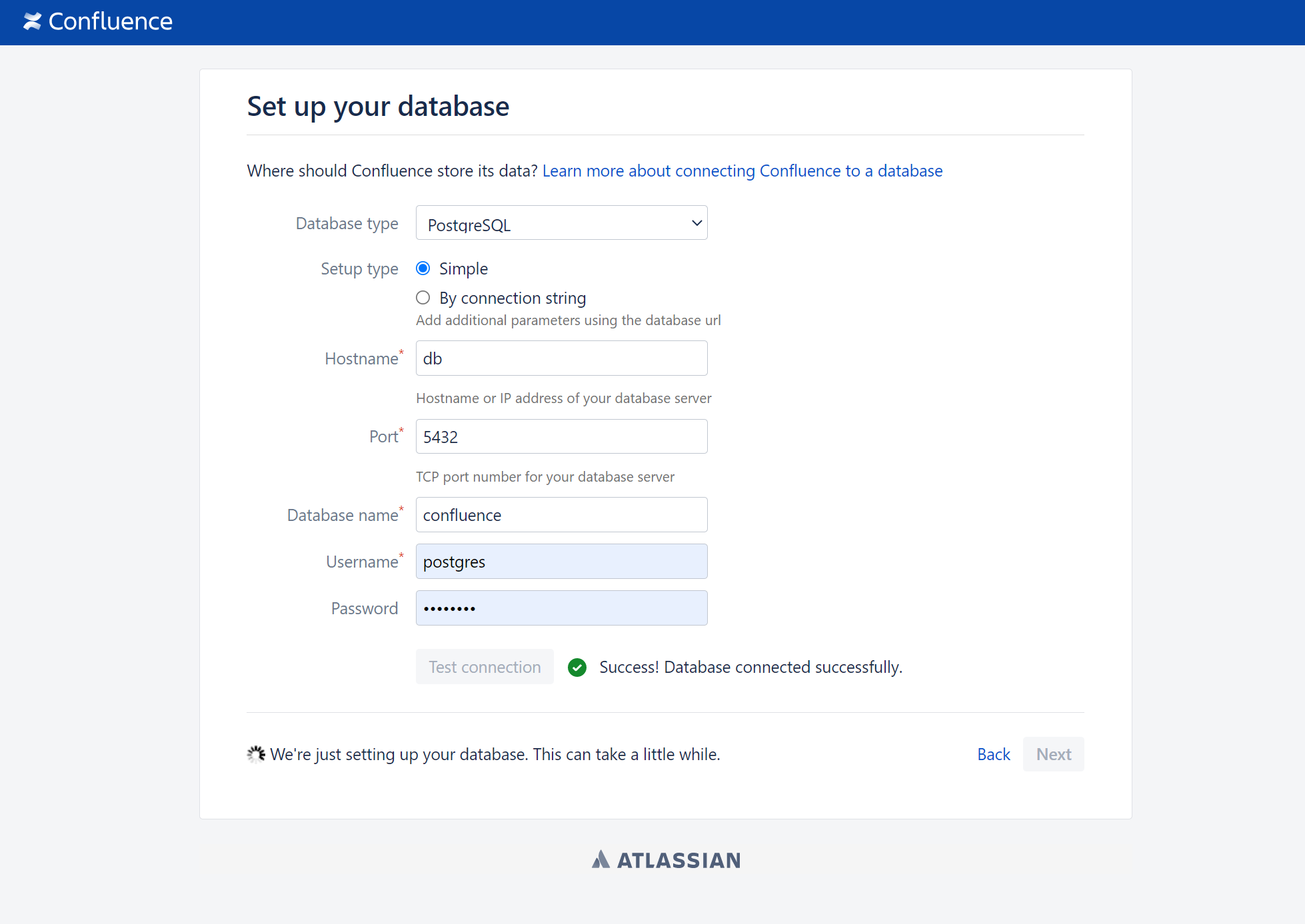
Task: Click the green success checkmark icon
Action: click(x=577, y=667)
